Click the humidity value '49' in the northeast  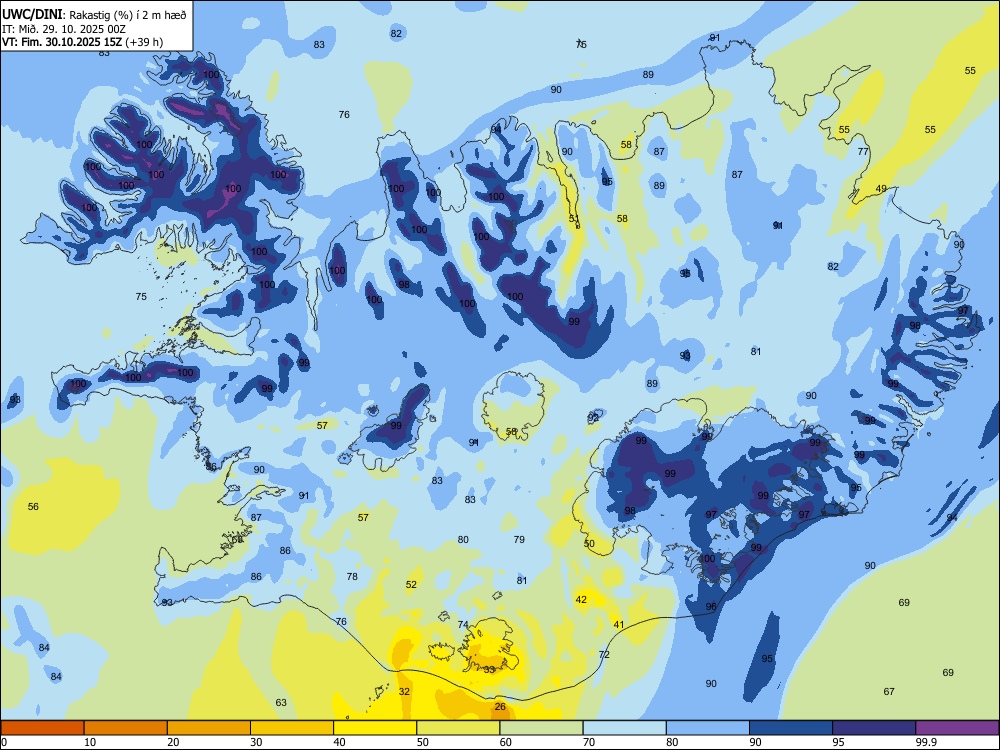pos(881,188)
